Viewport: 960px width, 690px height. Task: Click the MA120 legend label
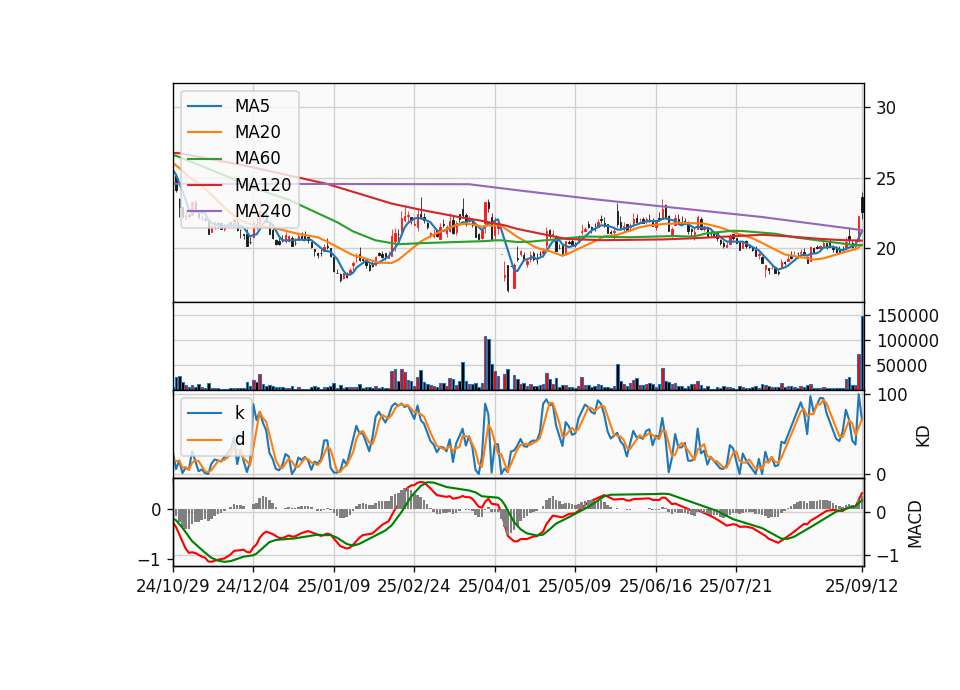point(263,184)
